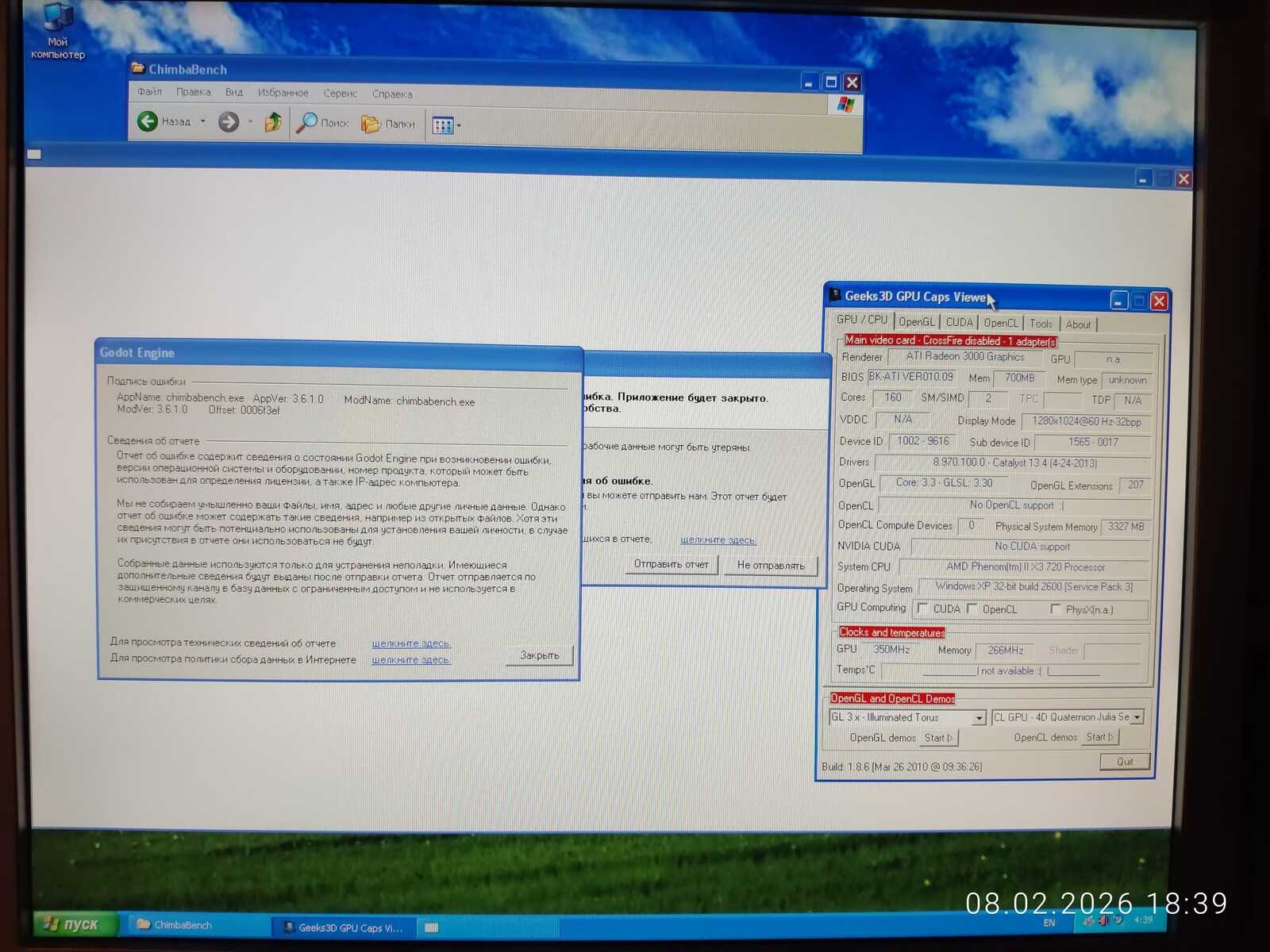Viewport: 1270px width, 952px height.
Task: Open the Tools tab
Action: (1041, 324)
